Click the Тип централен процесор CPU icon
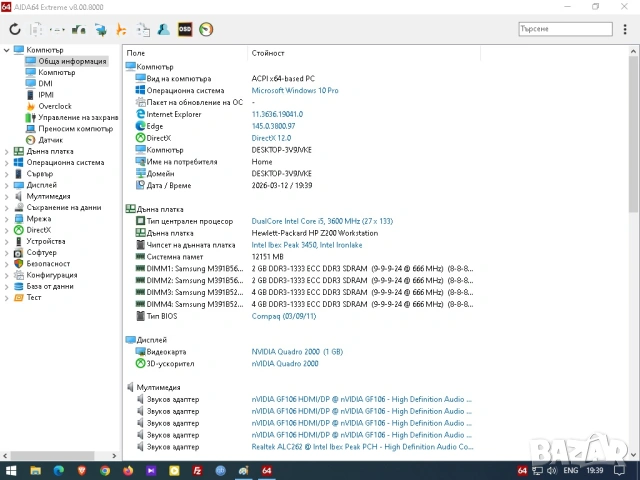The height and width of the screenshot is (480, 640). coord(140,221)
